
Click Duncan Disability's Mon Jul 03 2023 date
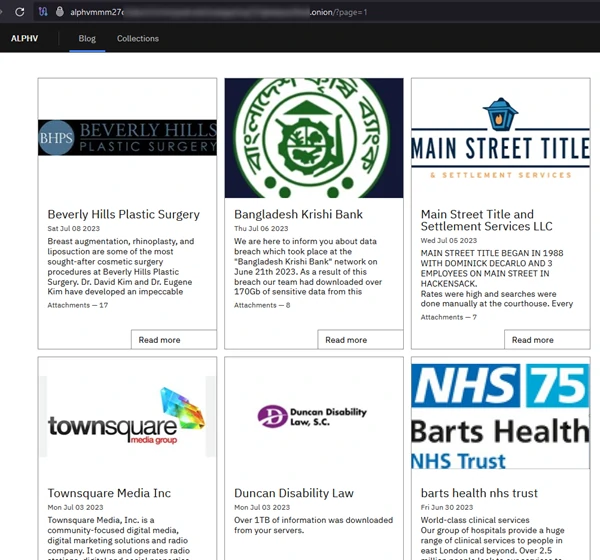tap(262, 507)
